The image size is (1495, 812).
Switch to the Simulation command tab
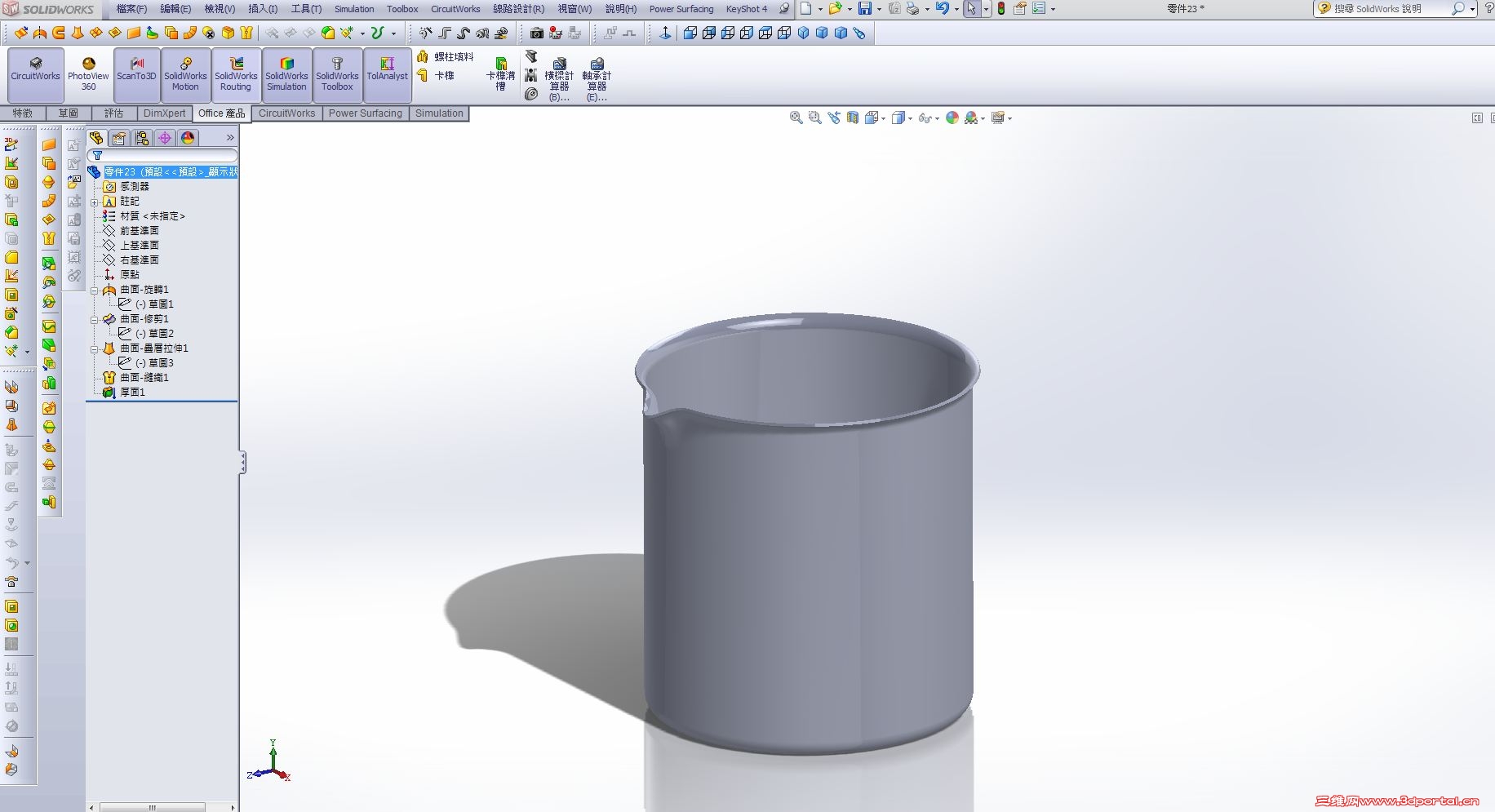tap(439, 113)
